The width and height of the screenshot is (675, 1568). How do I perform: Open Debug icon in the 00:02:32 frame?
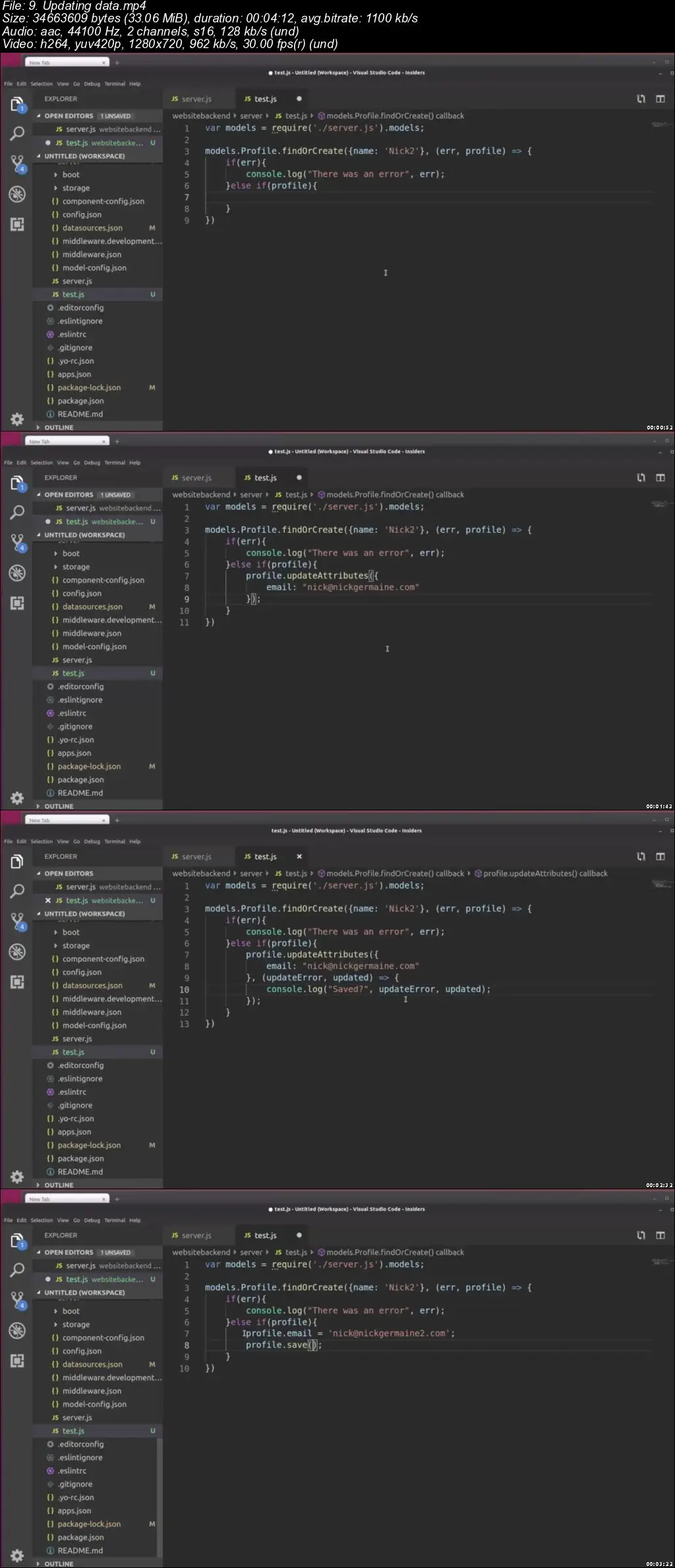(x=18, y=951)
